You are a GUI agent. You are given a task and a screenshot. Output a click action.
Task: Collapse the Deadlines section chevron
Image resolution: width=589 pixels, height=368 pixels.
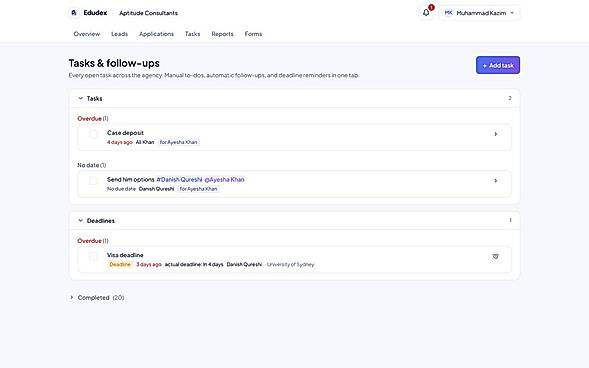[80, 220]
